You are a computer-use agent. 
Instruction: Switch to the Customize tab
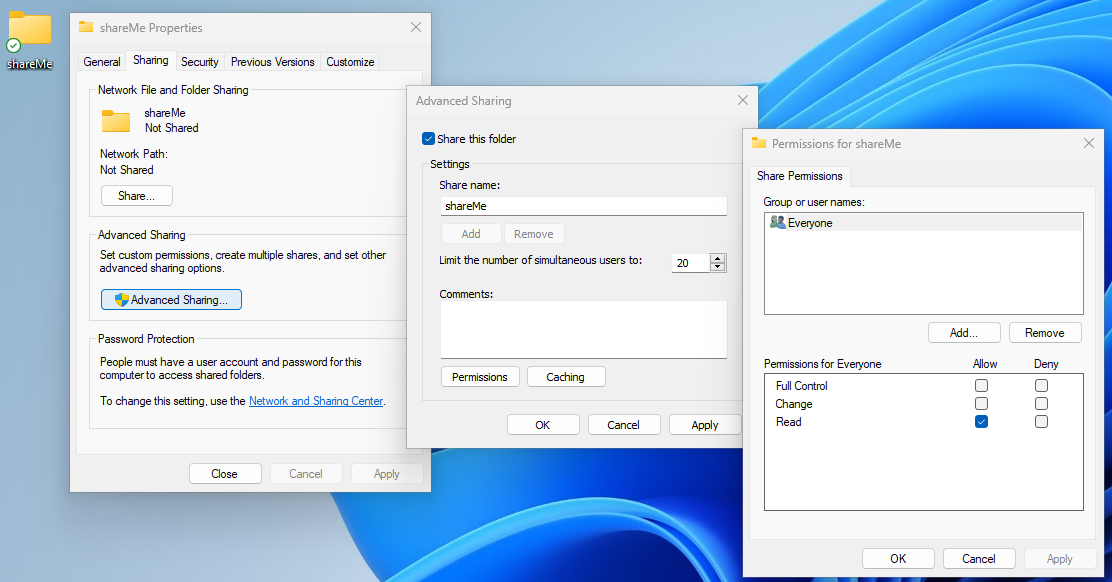tap(350, 62)
